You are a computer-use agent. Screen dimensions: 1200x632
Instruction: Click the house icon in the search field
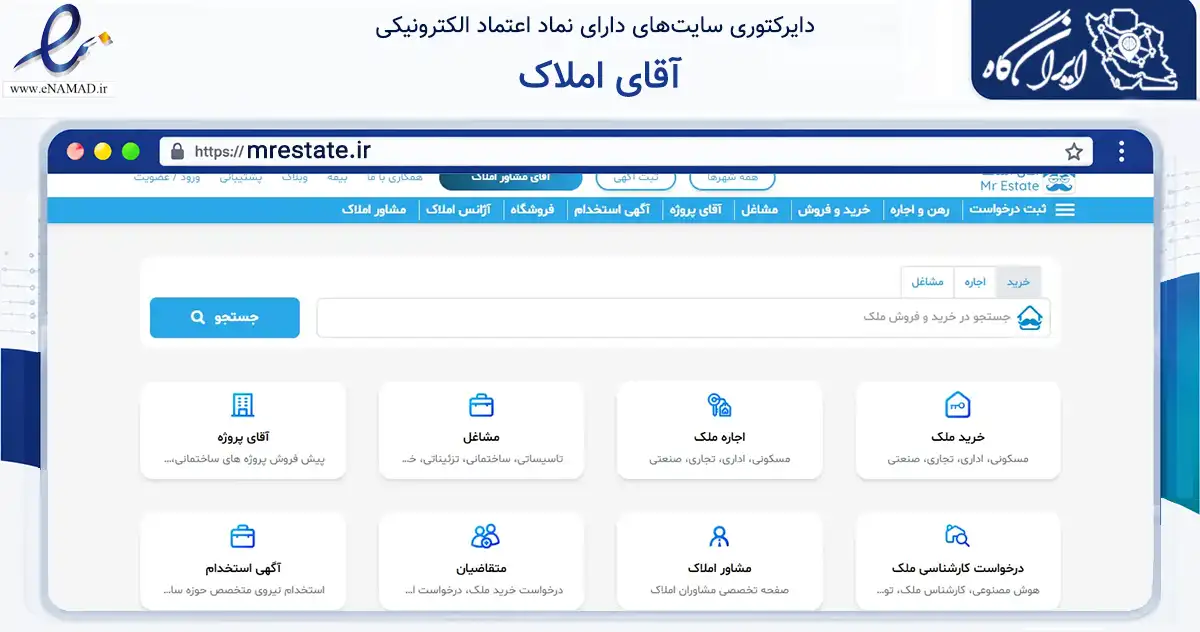tap(1029, 318)
